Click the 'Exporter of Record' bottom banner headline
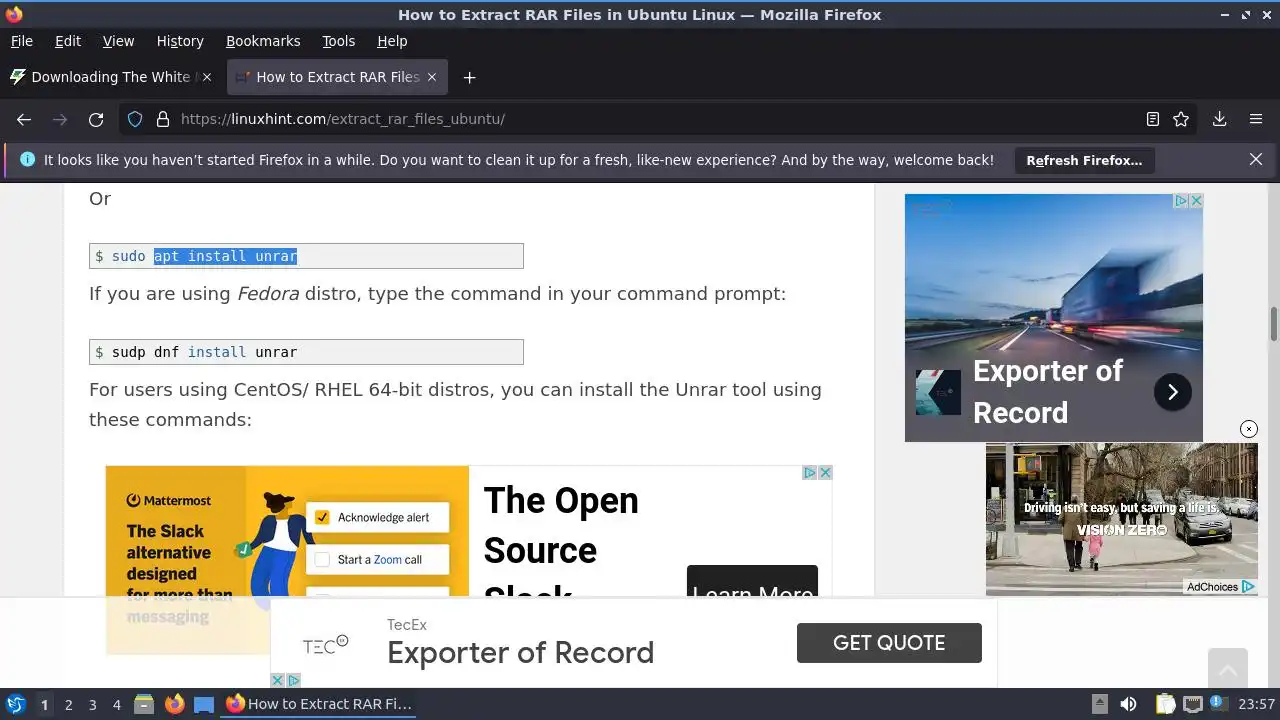The height and width of the screenshot is (720, 1280). (x=520, y=653)
